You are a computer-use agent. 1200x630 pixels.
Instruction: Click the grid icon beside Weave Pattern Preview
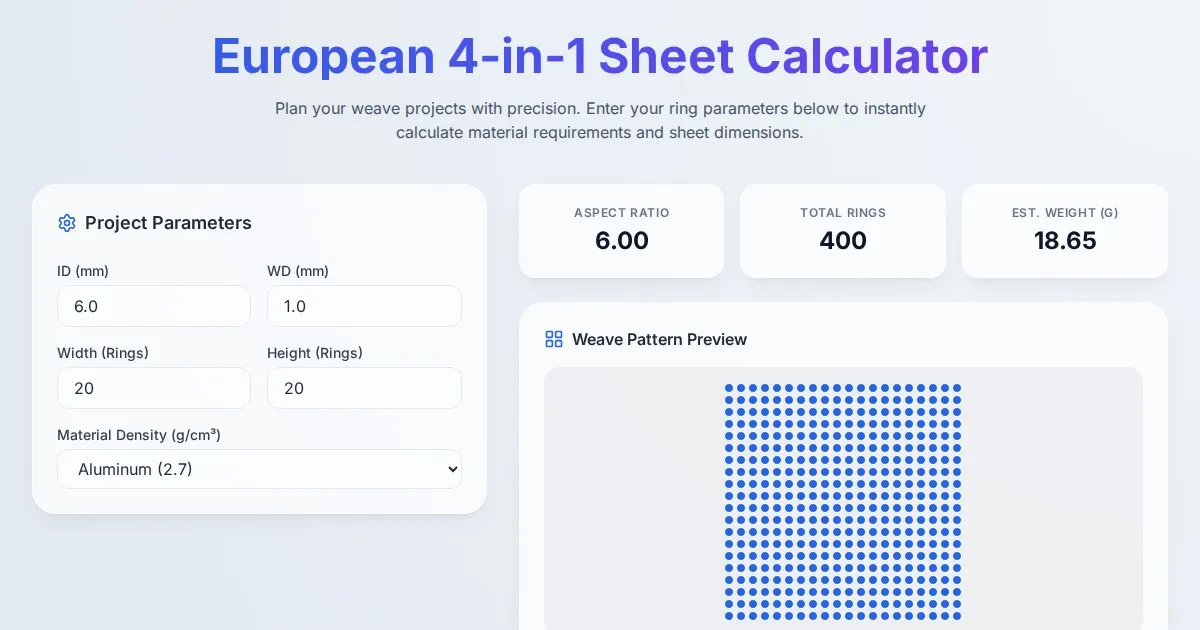[554, 339]
